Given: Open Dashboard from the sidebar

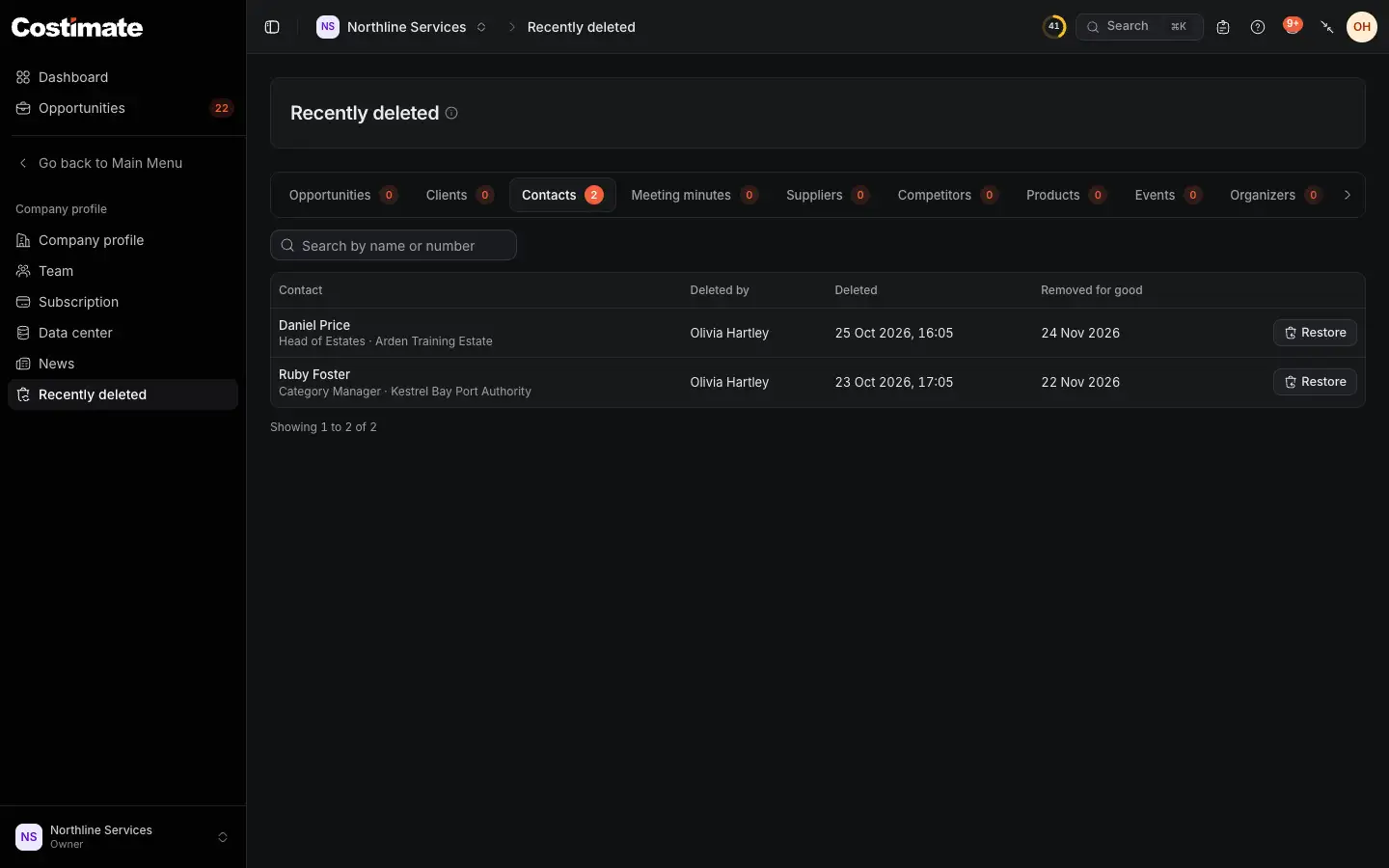Looking at the screenshot, I should tap(123, 77).
